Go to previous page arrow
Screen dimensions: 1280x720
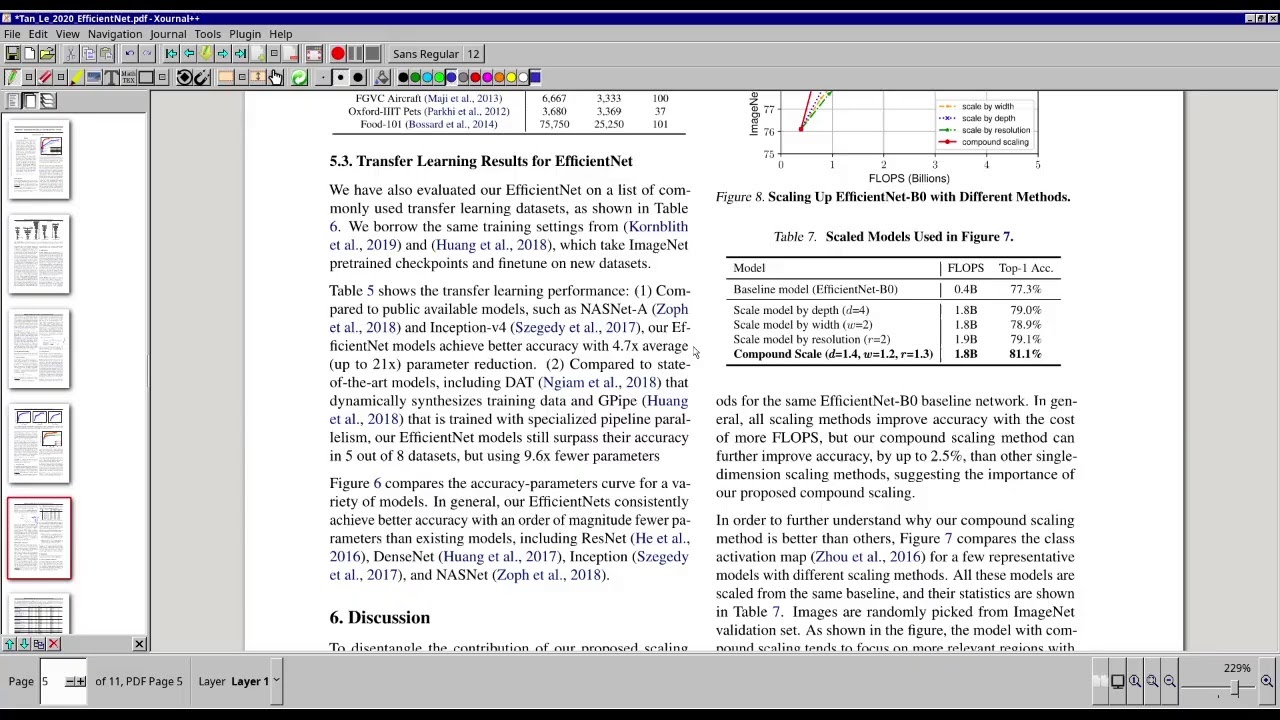point(189,54)
